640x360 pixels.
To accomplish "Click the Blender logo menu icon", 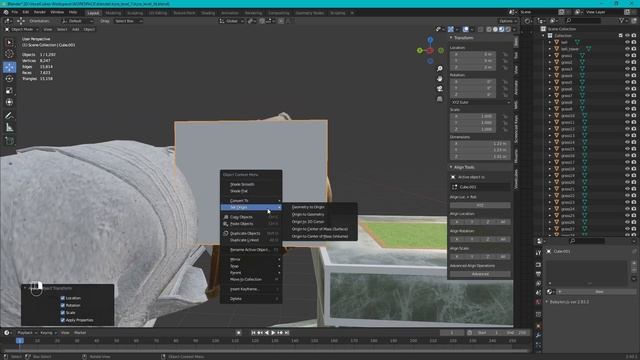I will pos(6,12).
